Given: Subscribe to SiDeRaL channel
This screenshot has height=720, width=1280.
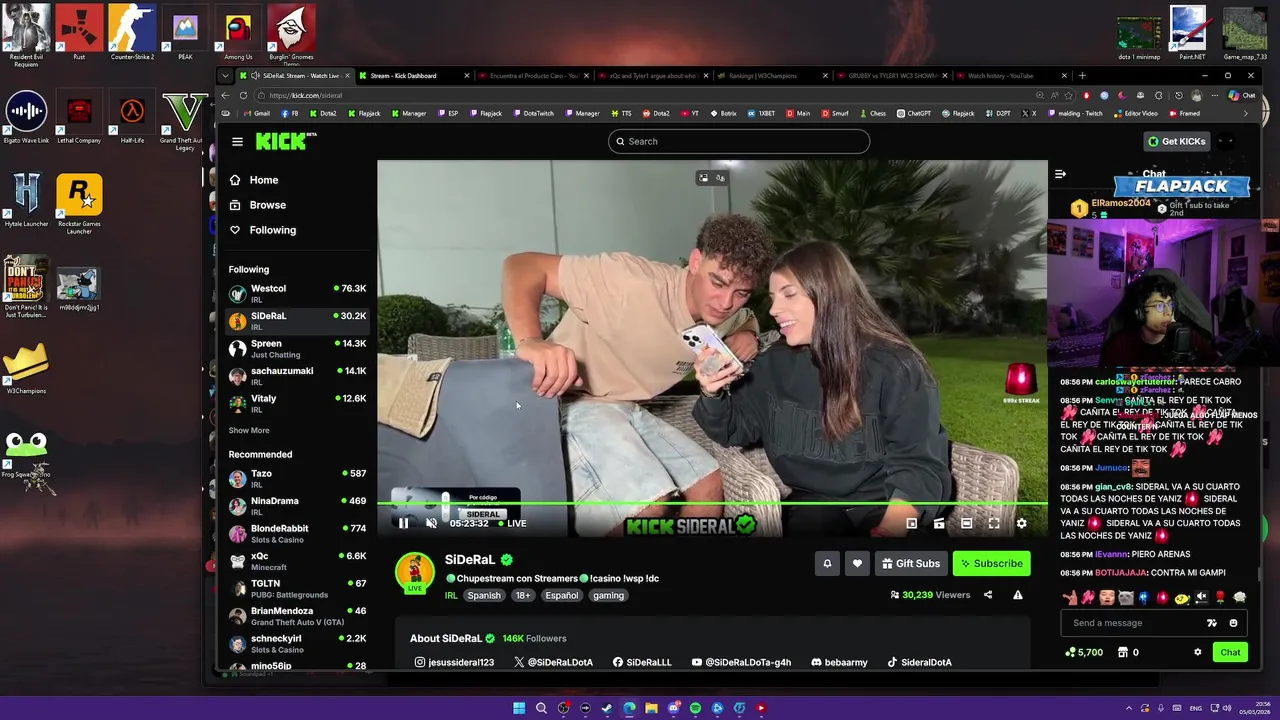Looking at the screenshot, I should pos(991,563).
